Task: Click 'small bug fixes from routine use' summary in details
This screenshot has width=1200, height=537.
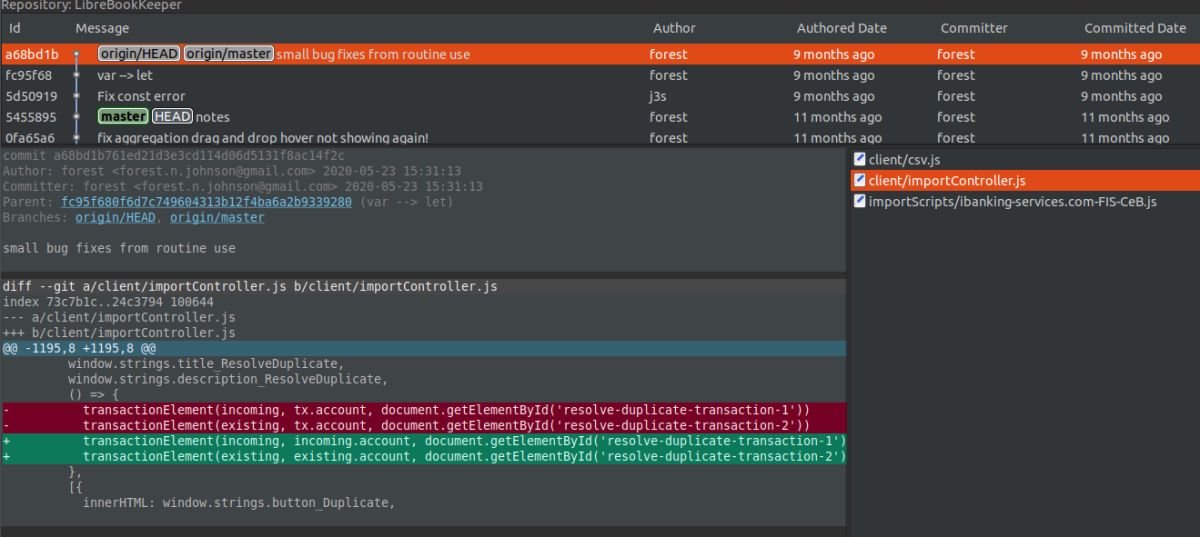Action: 119,248
